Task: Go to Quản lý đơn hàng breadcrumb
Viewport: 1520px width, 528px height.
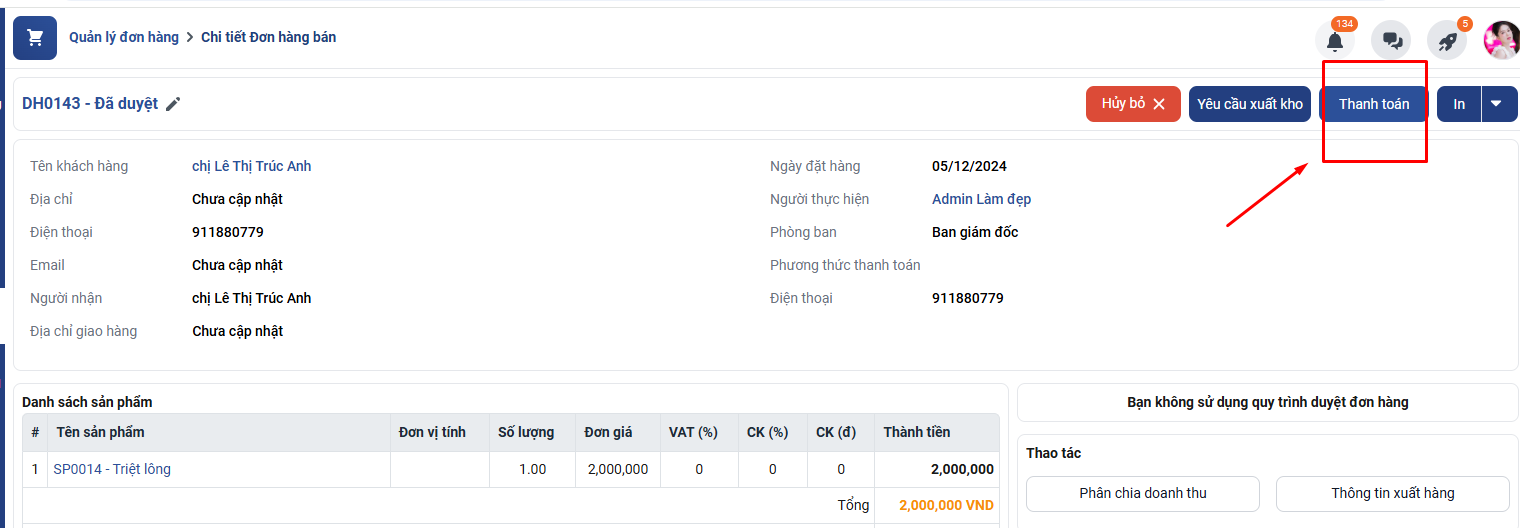Action: pos(124,37)
